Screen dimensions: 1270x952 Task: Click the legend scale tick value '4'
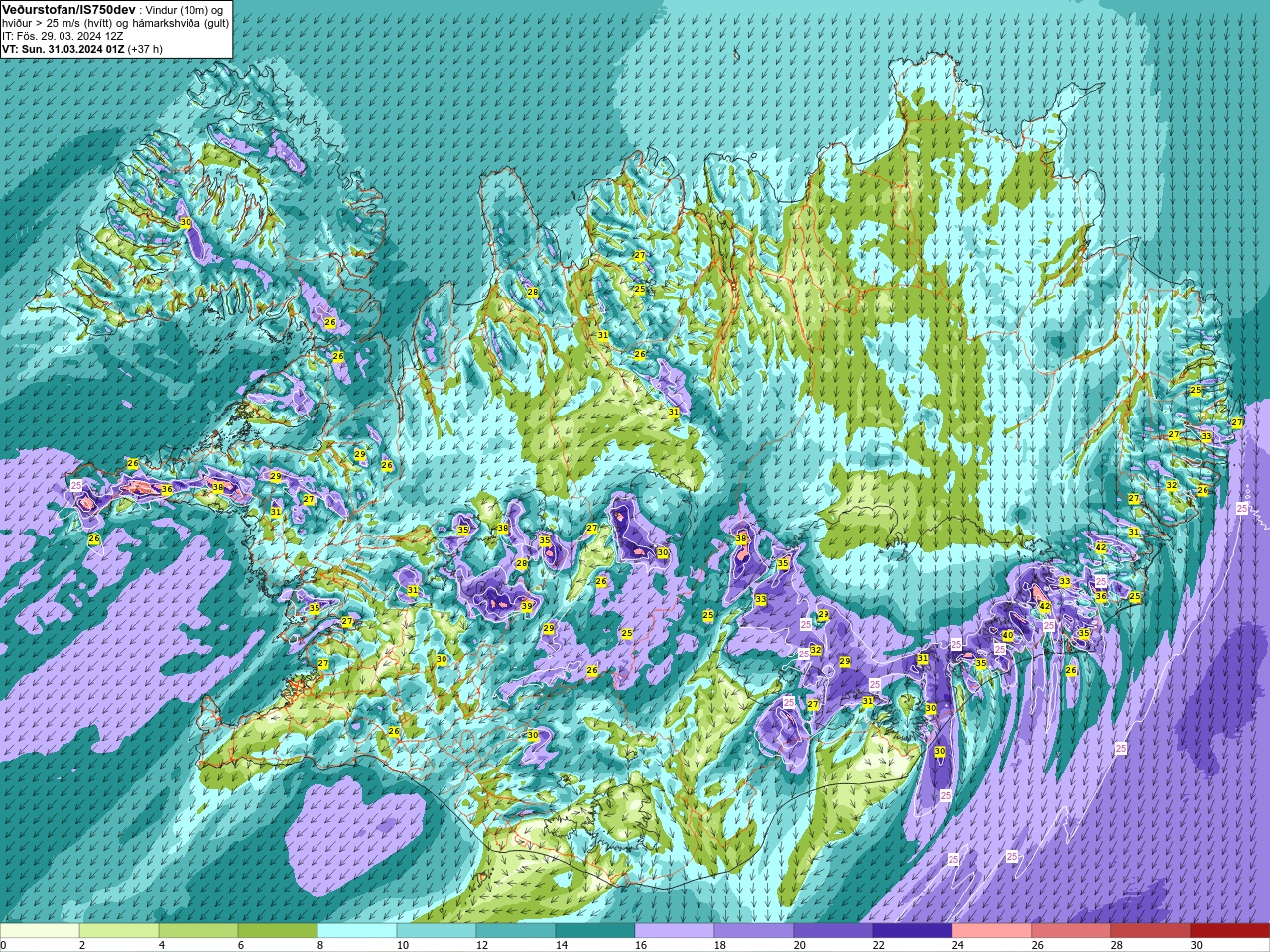tap(162, 945)
